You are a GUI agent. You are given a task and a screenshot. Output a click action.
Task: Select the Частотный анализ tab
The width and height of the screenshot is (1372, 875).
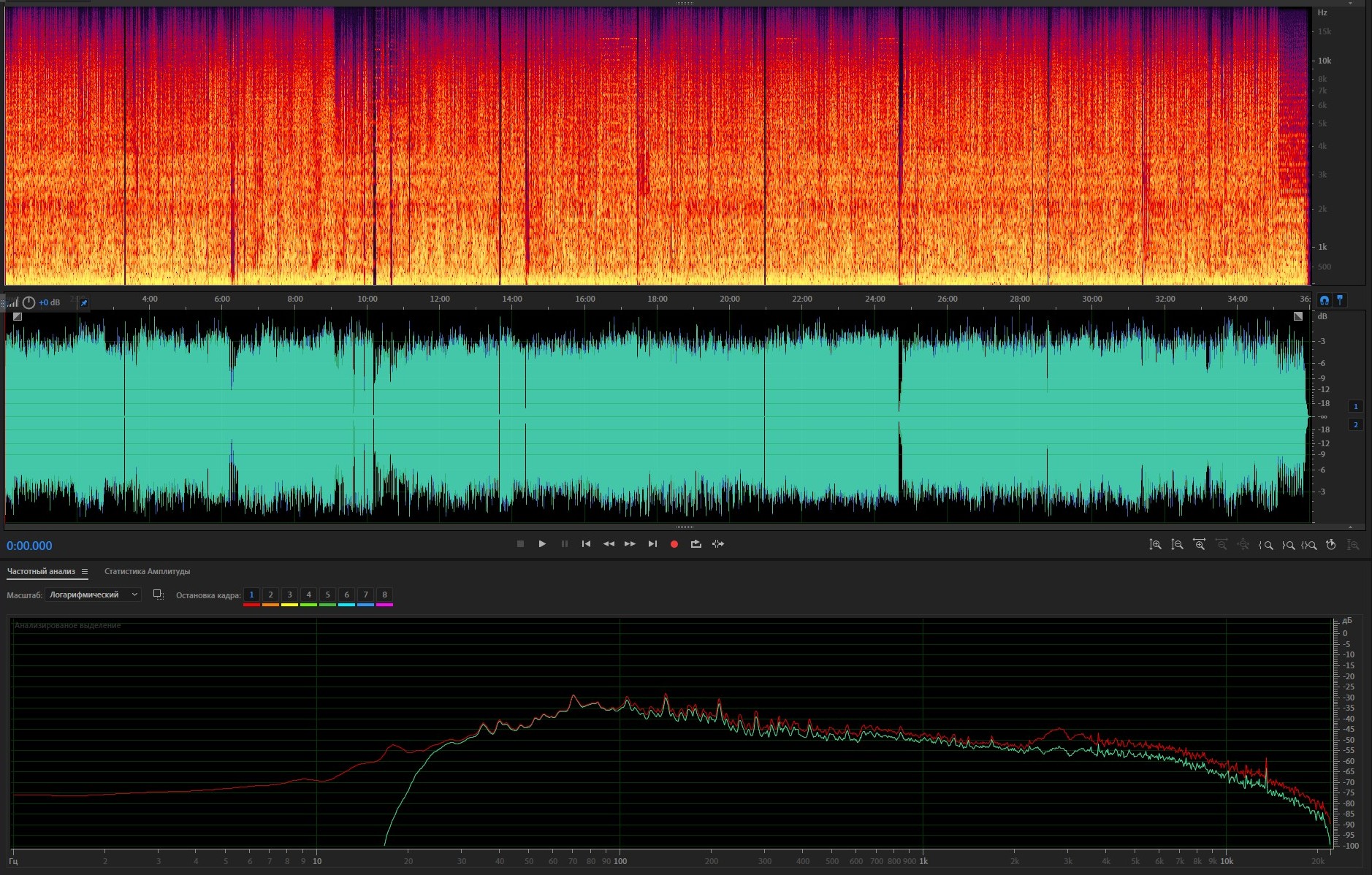[x=41, y=572]
